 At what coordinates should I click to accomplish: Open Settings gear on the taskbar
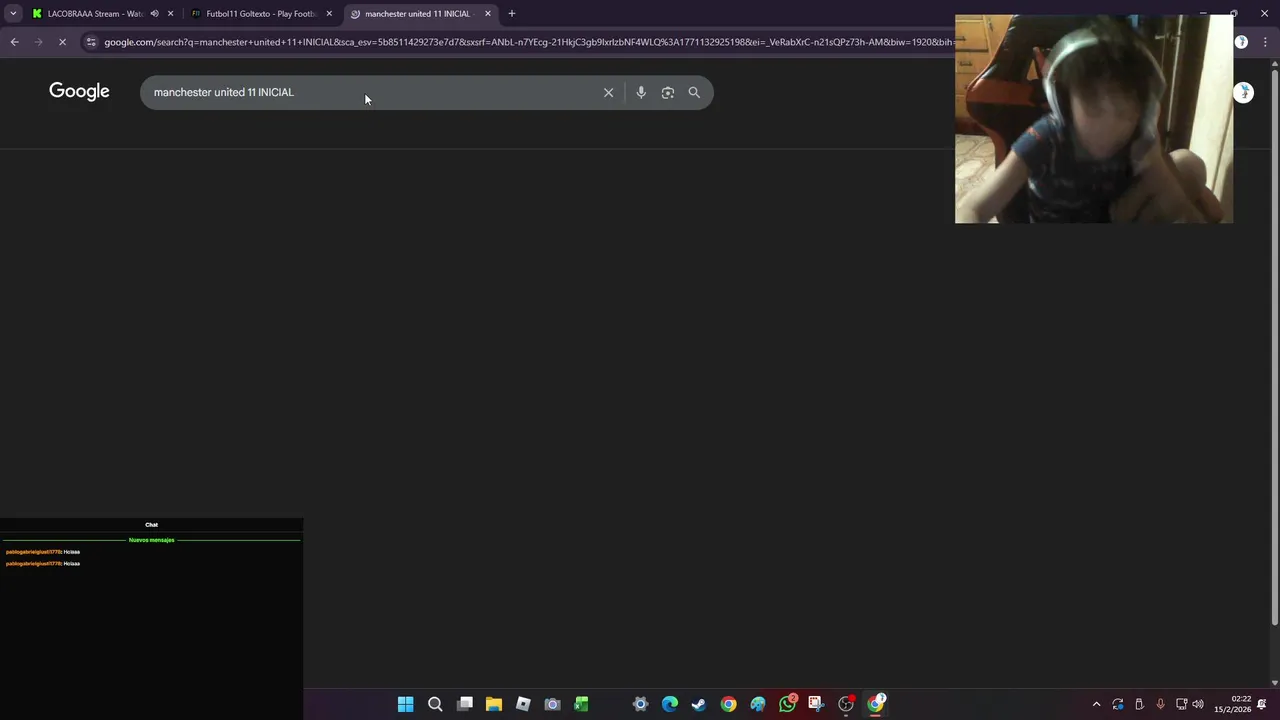[640, 704]
